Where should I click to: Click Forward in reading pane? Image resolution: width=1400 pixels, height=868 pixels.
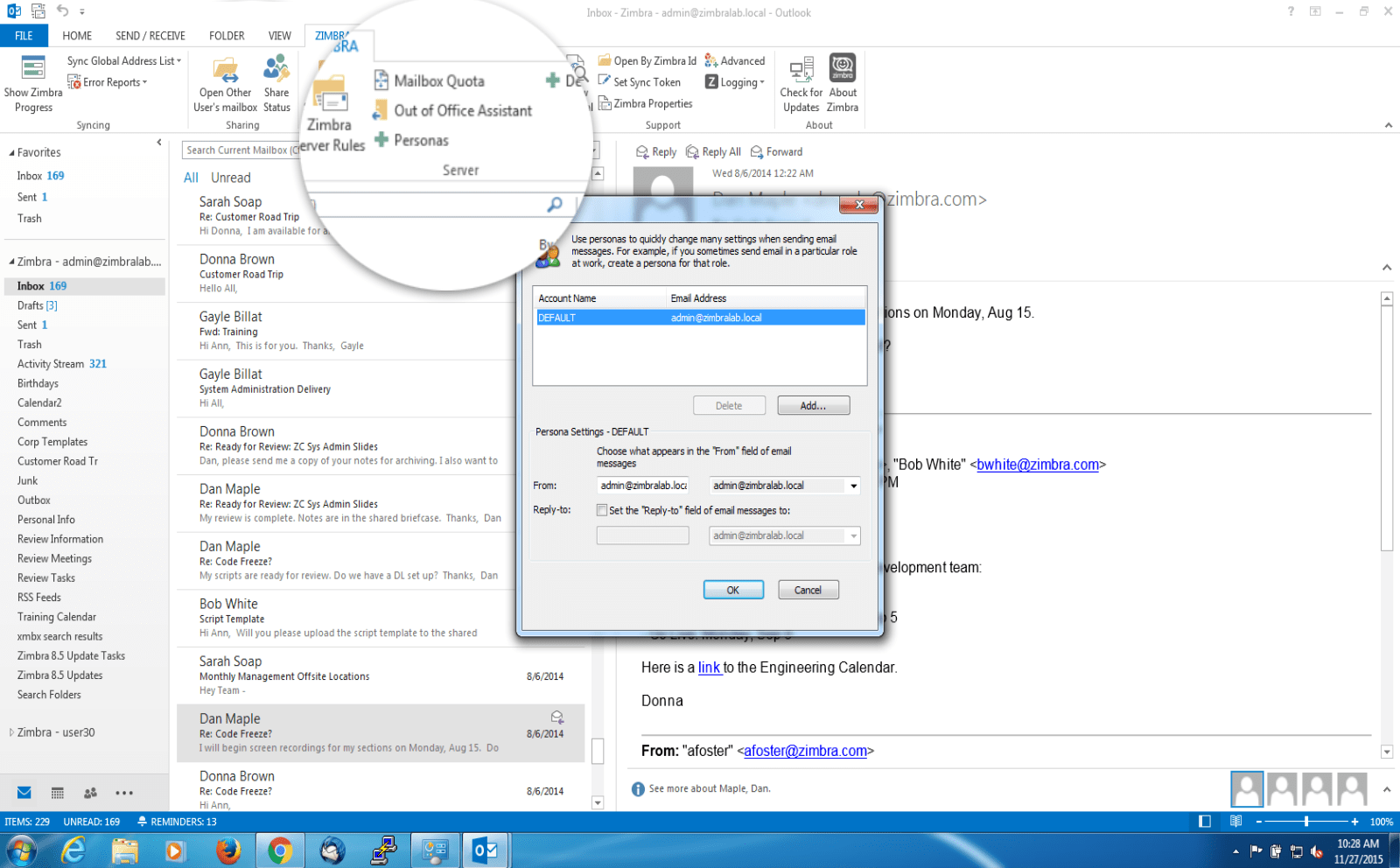click(776, 151)
